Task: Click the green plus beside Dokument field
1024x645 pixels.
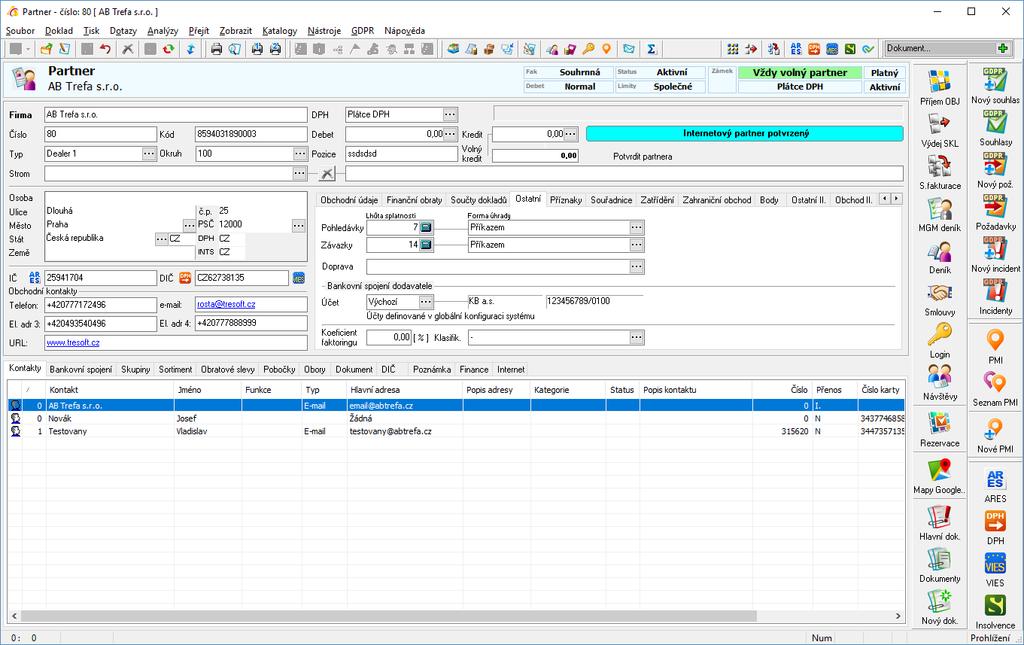Action: [x=1003, y=48]
